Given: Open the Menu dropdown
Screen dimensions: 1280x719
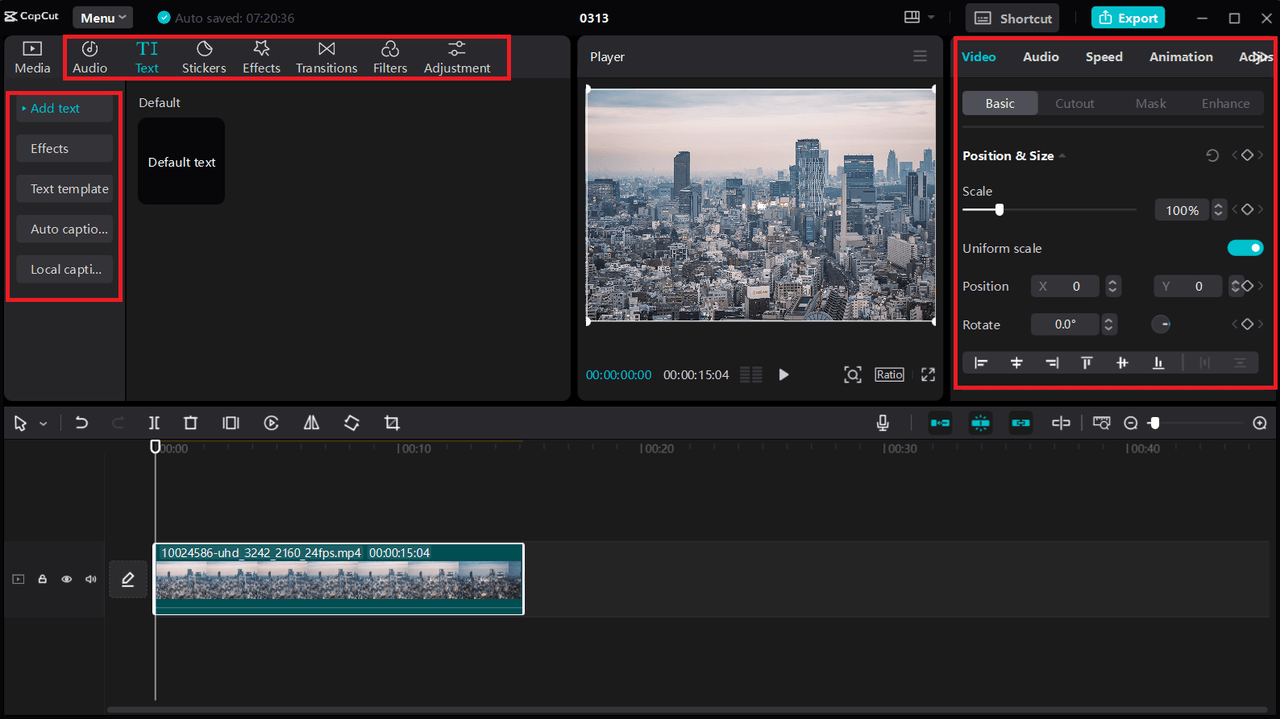Looking at the screenshot, I should (x=103, y=18).
